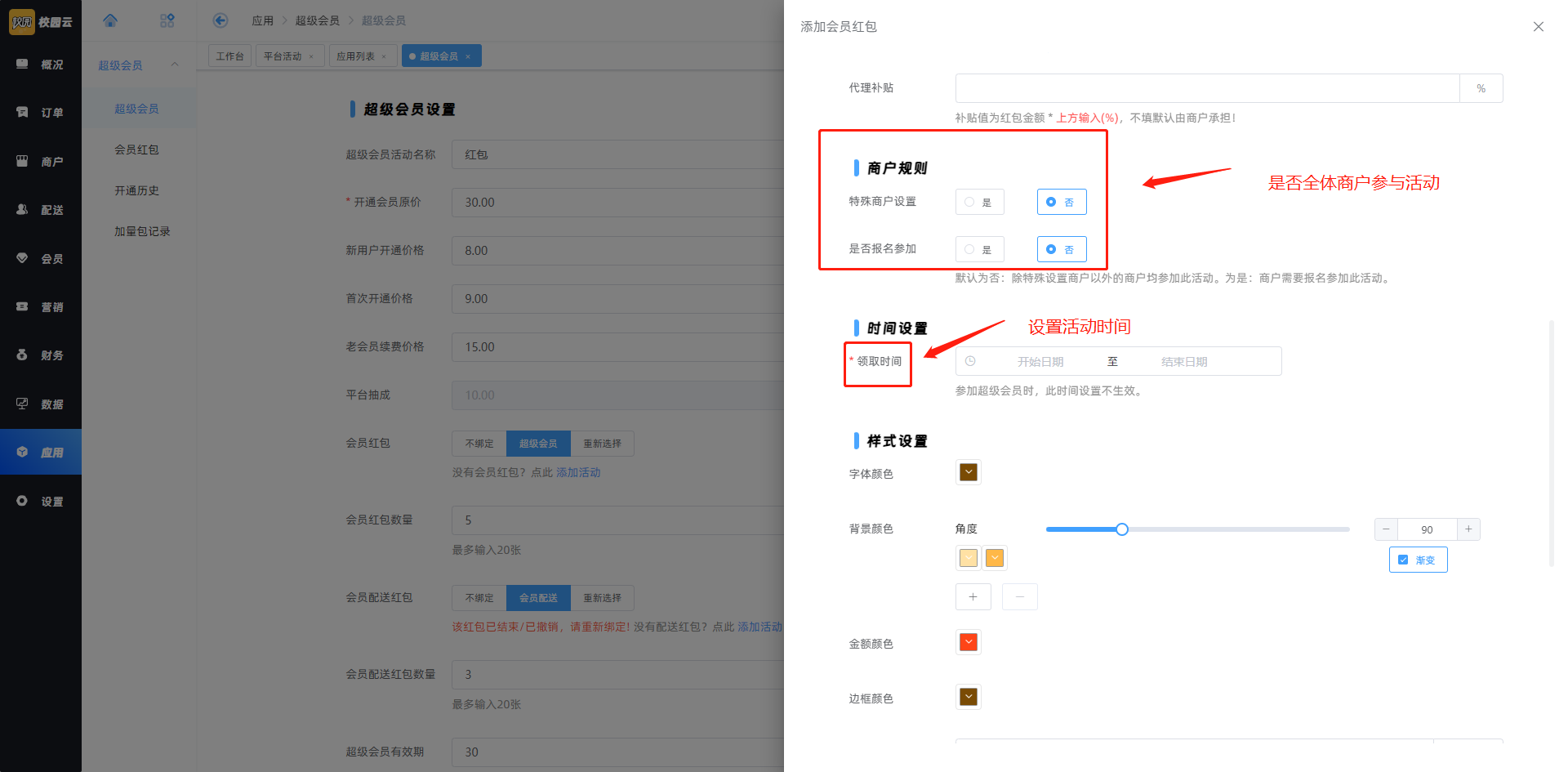This screenshot has height=772, width=1568.
Task: Click the home icon in top bar
Action: point(110,20)
